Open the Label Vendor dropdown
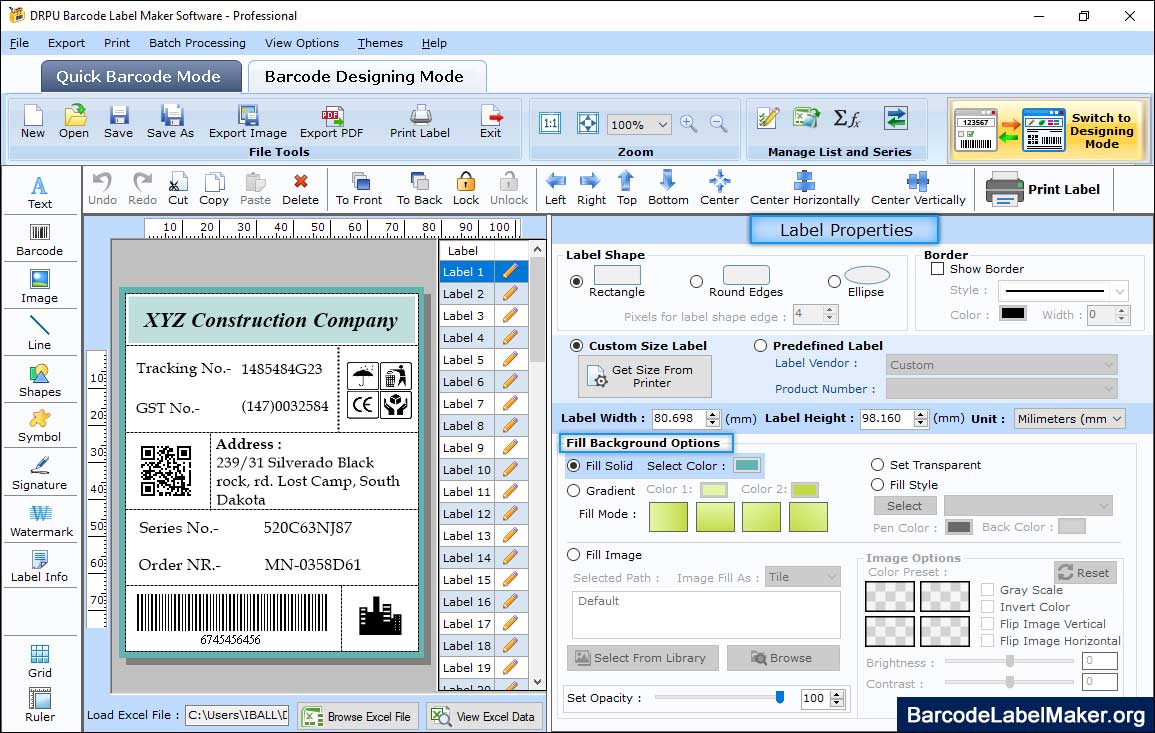The height and width of the screenshot is (733, 1155). pyautogui.click(x=1001, y=365)
